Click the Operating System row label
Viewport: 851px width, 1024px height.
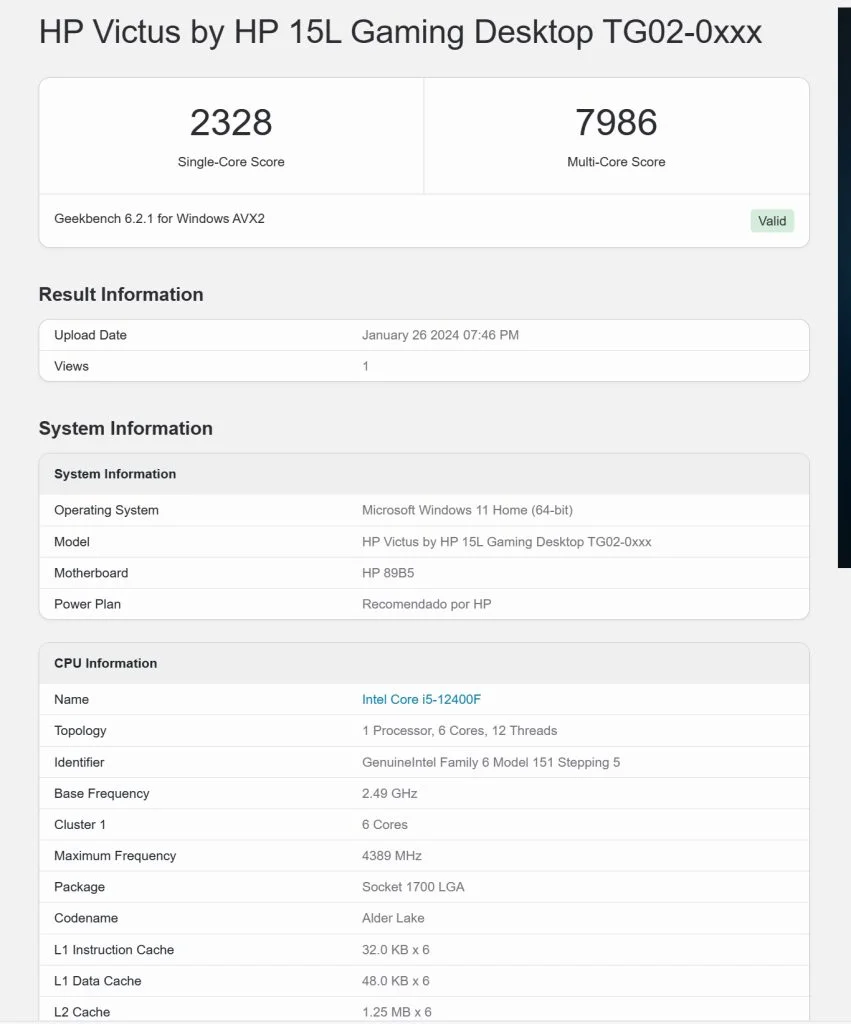(x=106, y=510)
